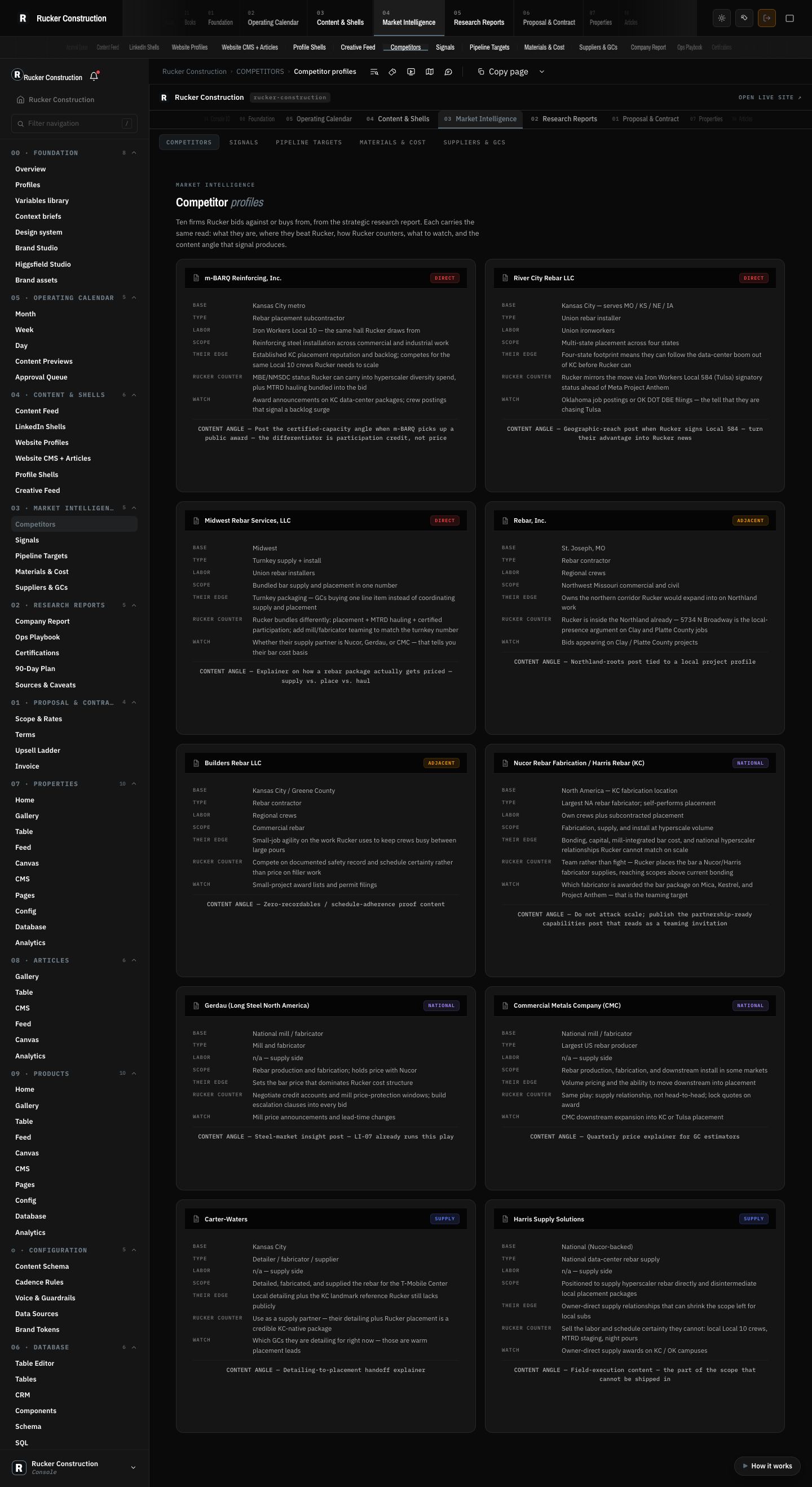Click document icon on Midwest Rebar Services card

(x=196, y=520)
